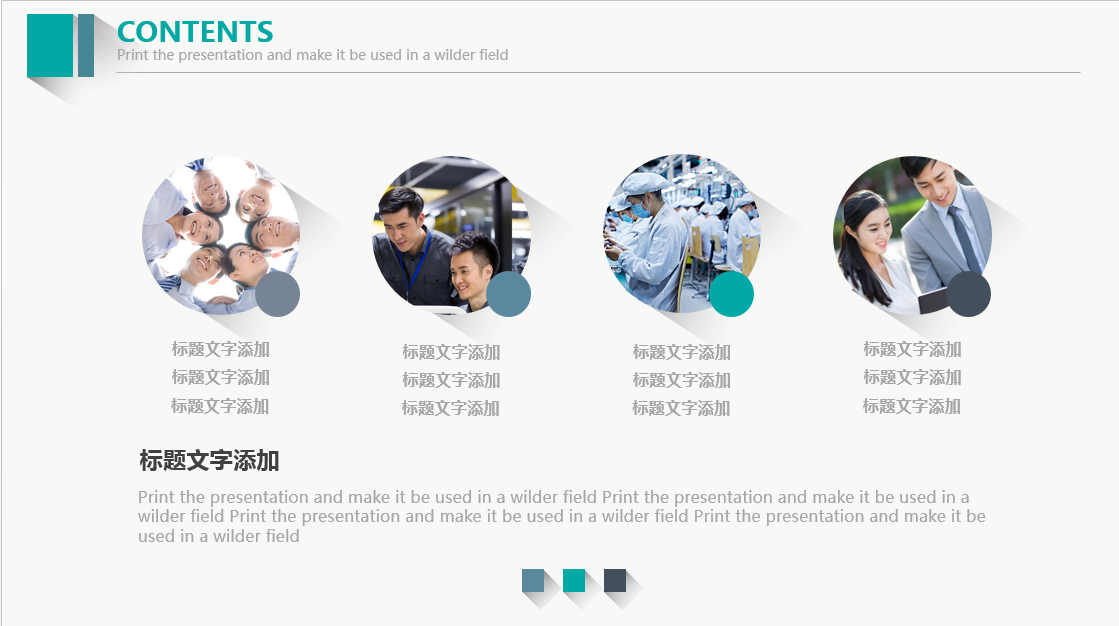Select the body paragraph text block
Viewport: 1119px width, 626px height.
(562, 516)
